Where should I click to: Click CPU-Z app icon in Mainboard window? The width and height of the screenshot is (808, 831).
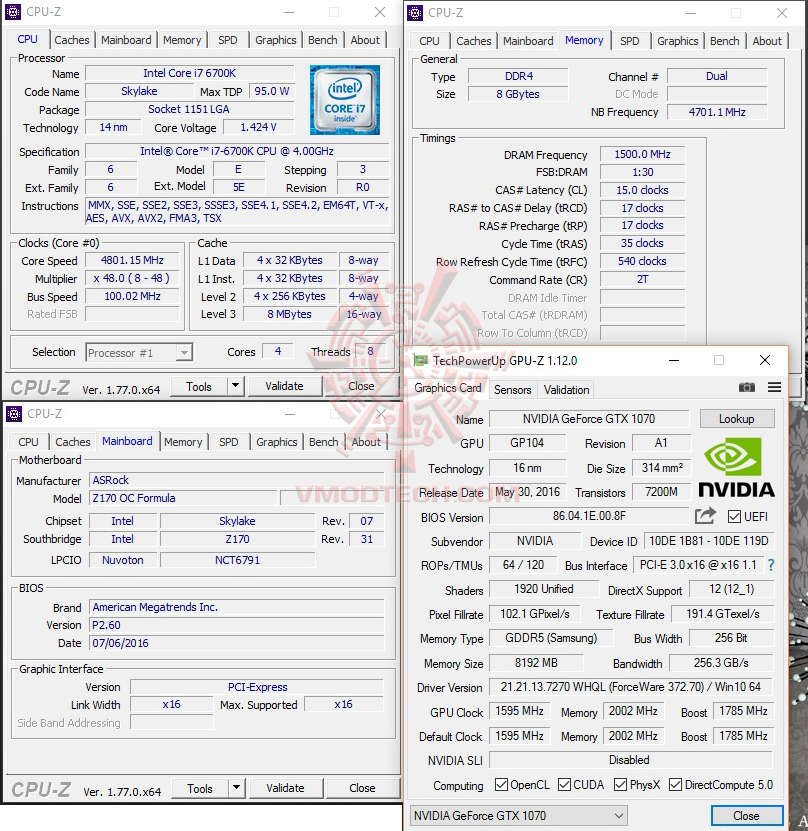coord(14,413)
